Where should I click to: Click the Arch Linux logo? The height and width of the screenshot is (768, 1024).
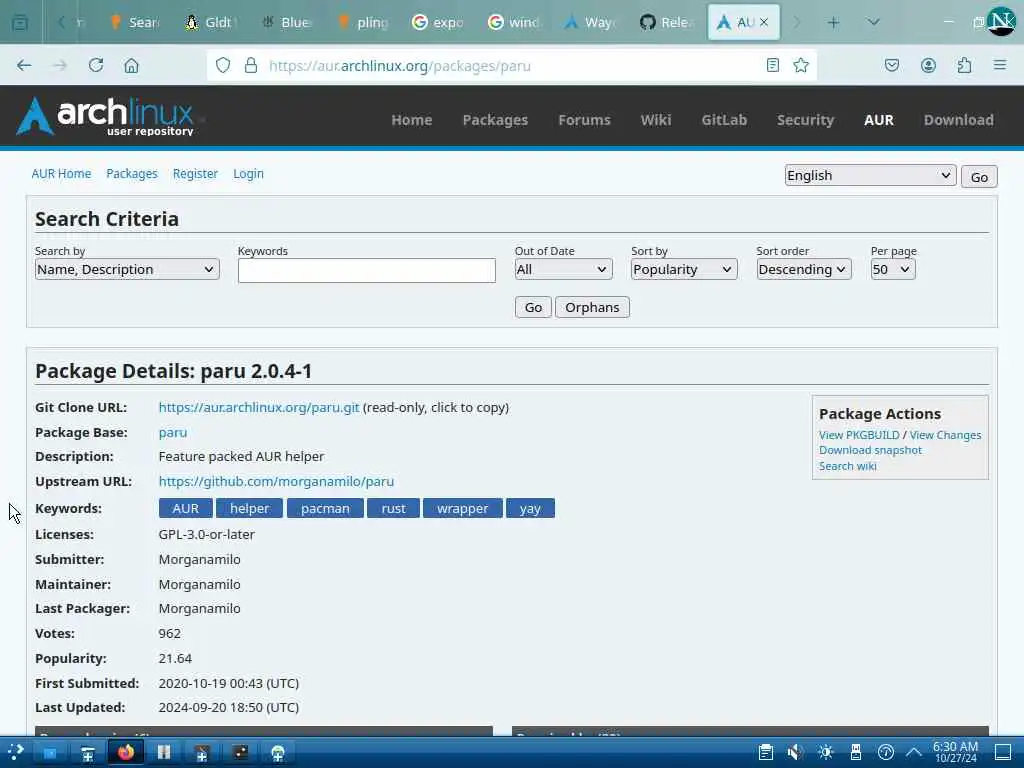[106, 116]
